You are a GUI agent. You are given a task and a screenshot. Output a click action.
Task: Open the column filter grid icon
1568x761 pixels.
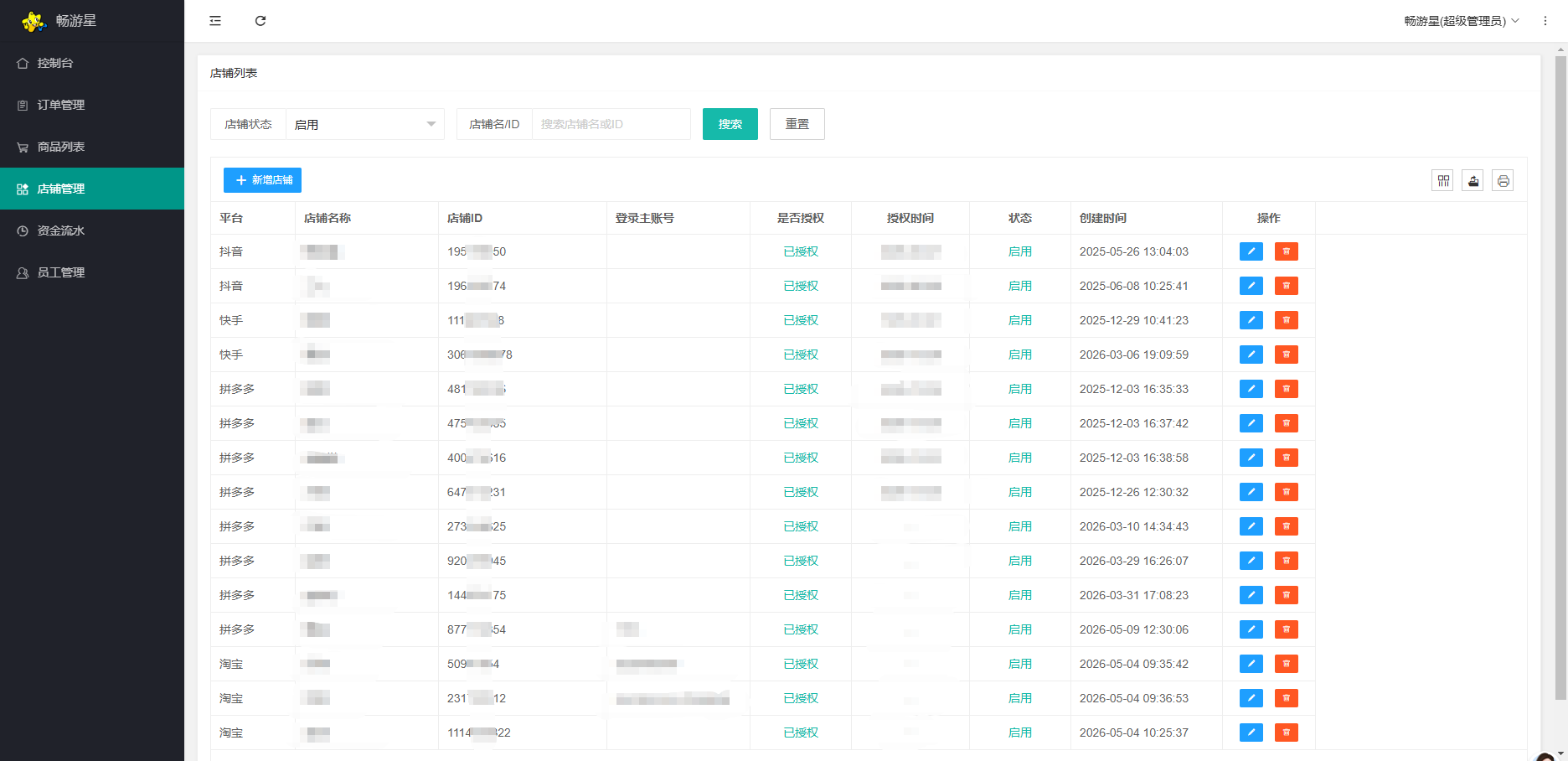coord(1442,180)
